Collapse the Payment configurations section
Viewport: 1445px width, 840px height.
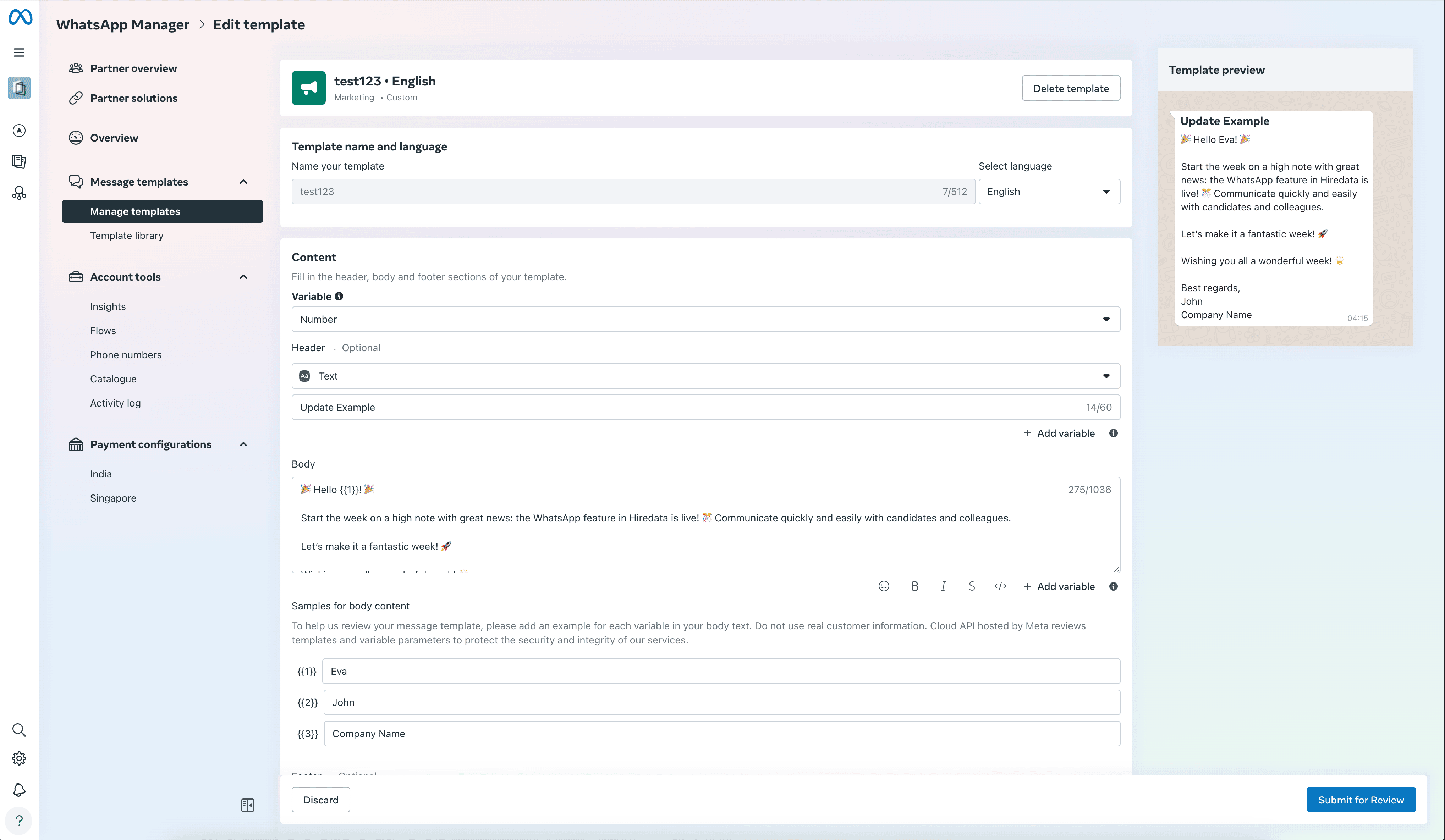pos(243,444)
